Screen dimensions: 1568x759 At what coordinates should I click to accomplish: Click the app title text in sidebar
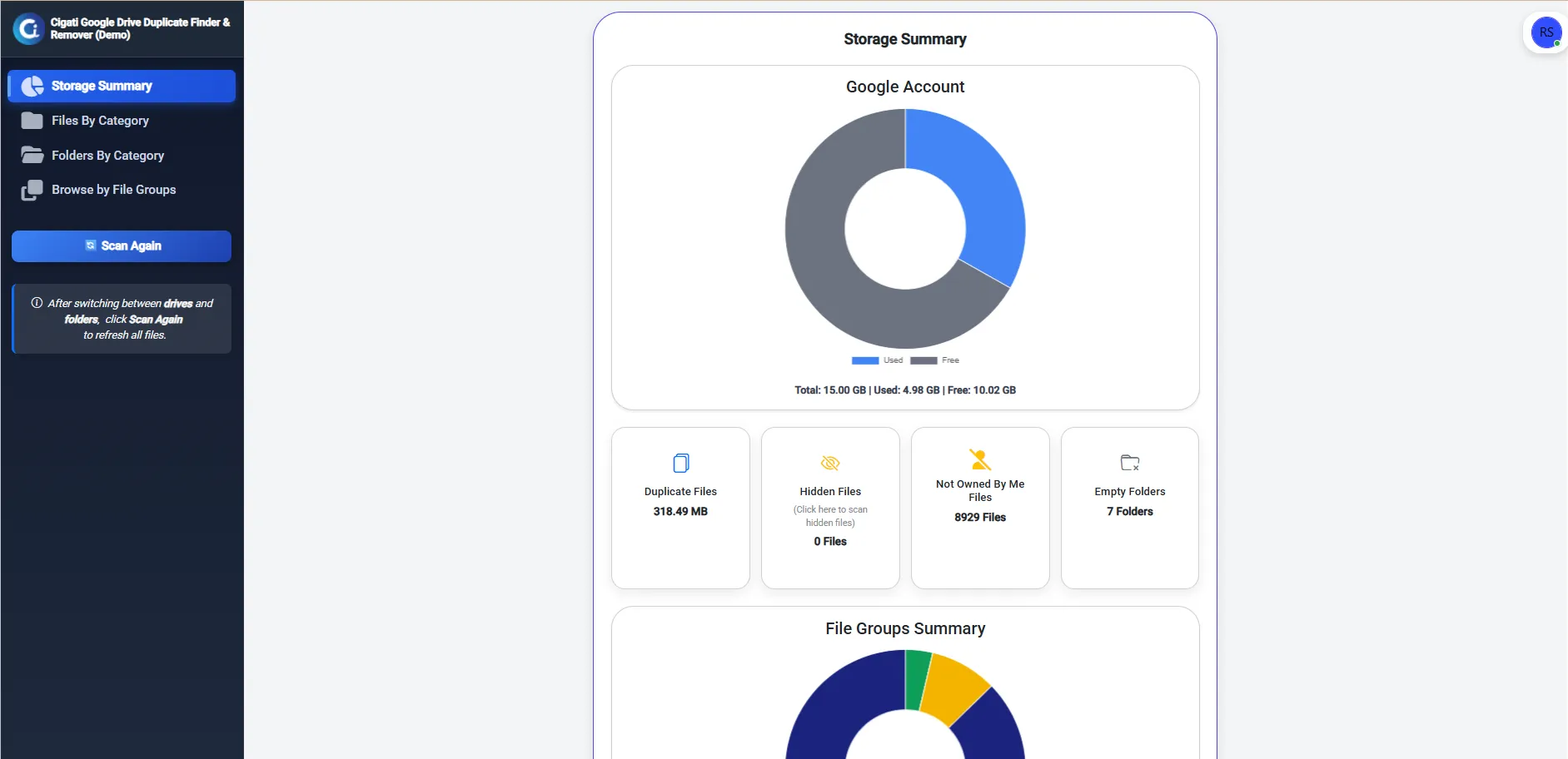tap(140, 29)
